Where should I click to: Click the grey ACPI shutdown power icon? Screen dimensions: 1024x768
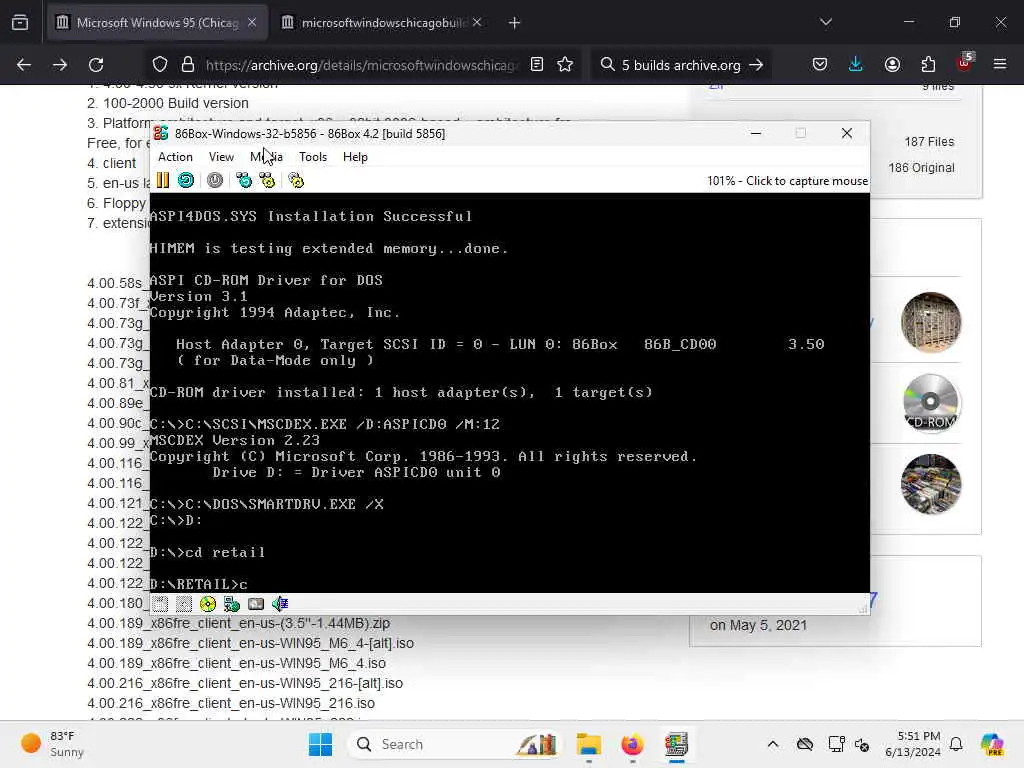(x=215, y=180)
